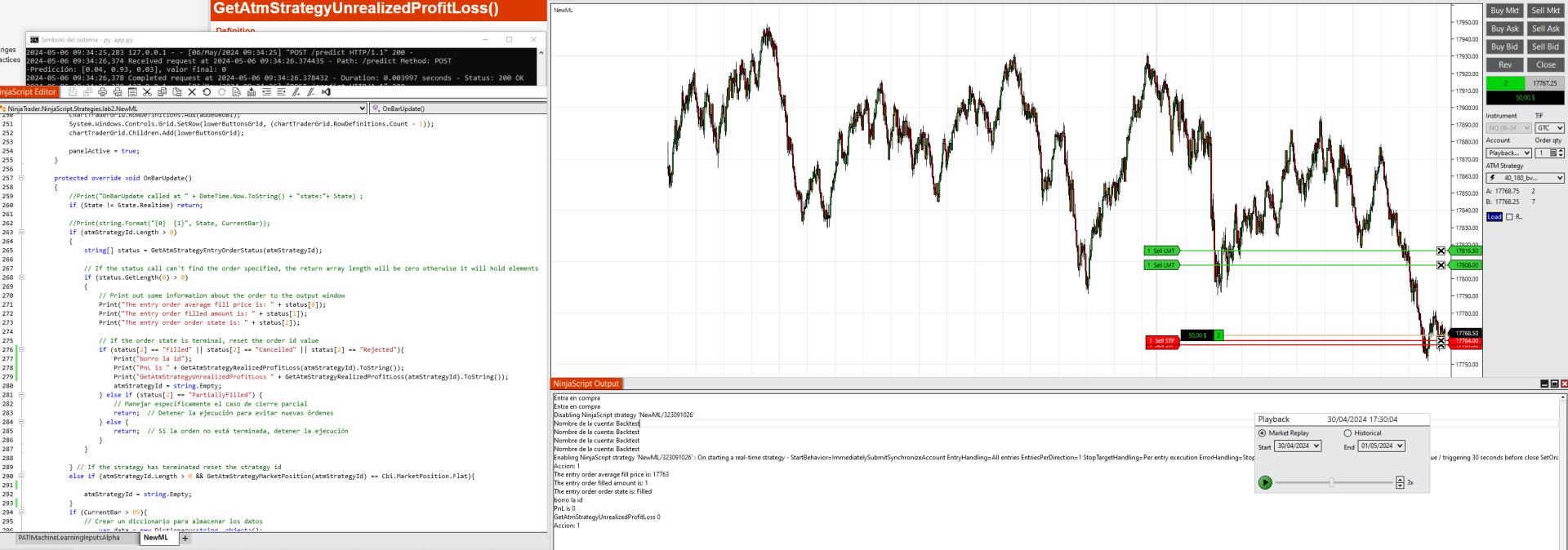
Task: Click the Sell STP order label on chart
Action: 1163,340
